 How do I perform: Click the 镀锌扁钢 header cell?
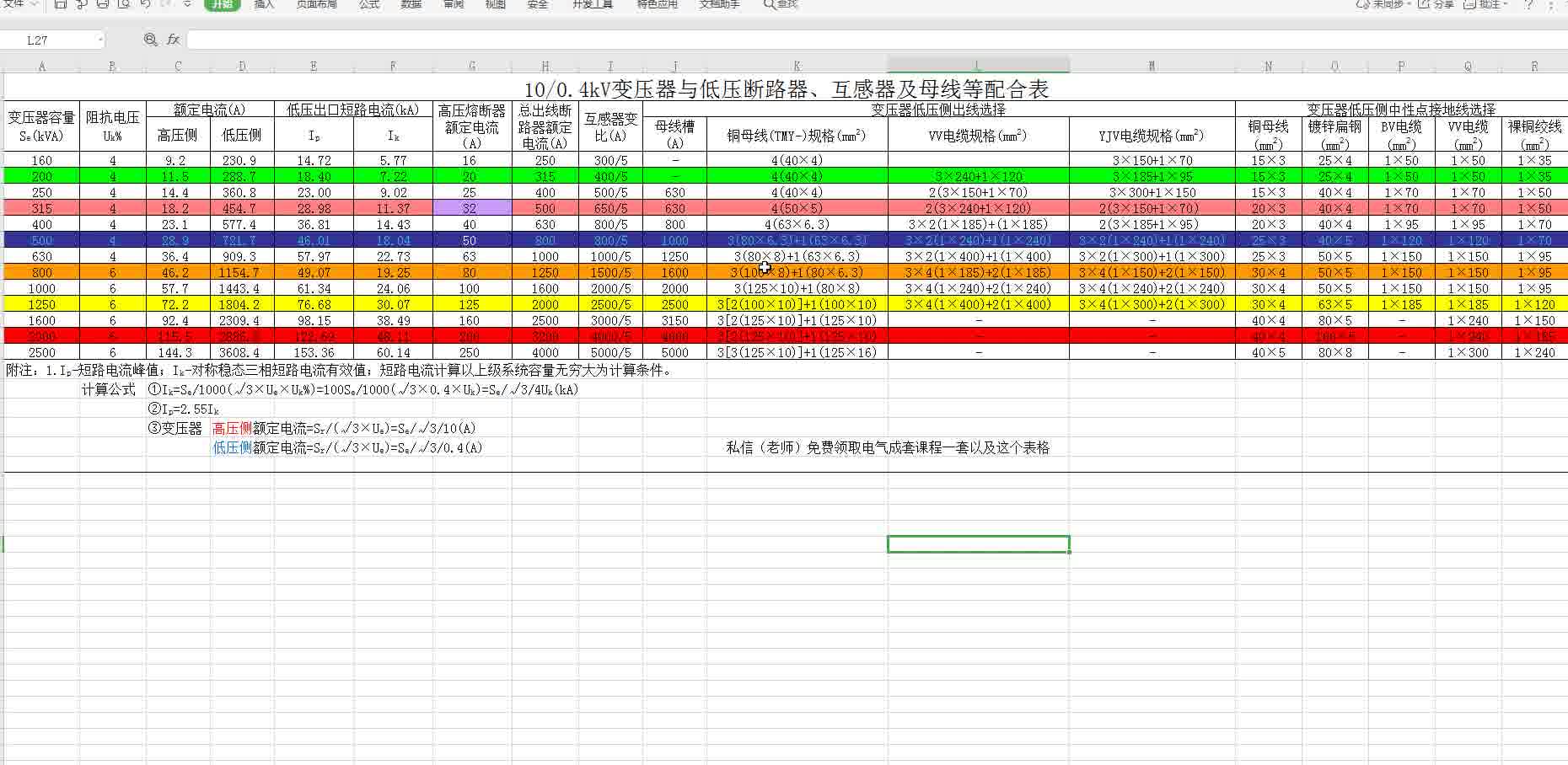[1334, 134]
